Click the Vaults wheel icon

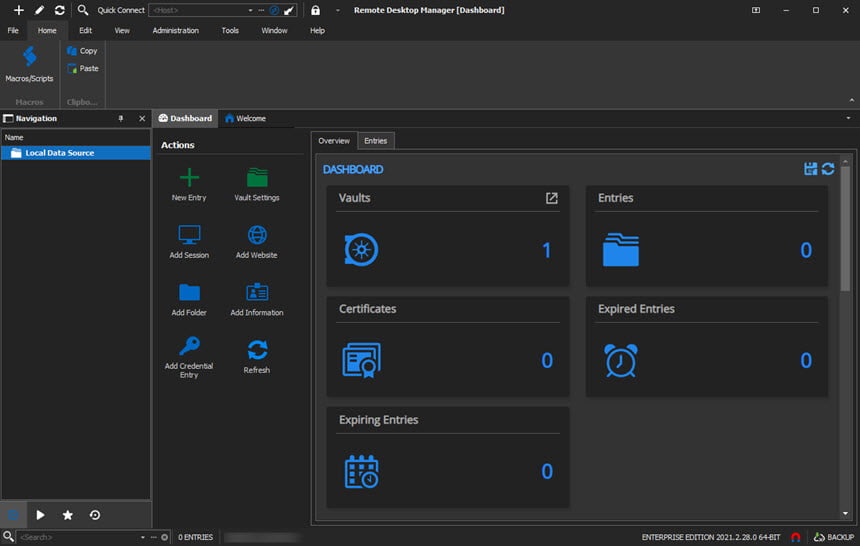[x=361, y=250]
